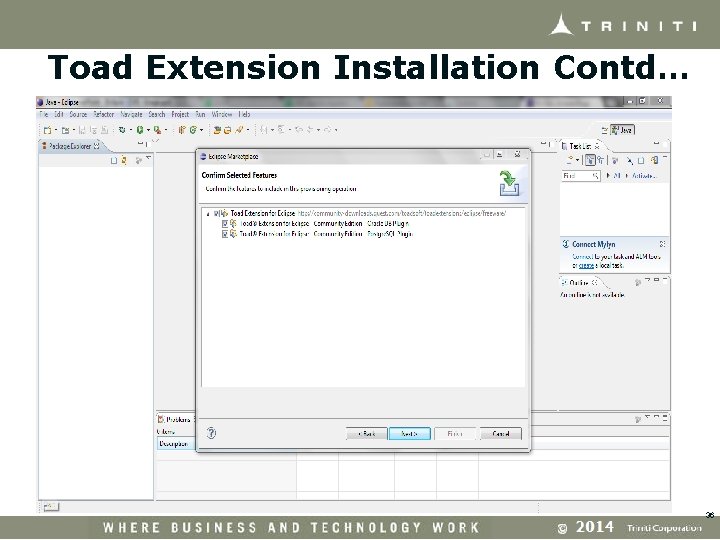Select the Task List tab
This screenshot has height=540, width=720.
click(x=581, y=146)
